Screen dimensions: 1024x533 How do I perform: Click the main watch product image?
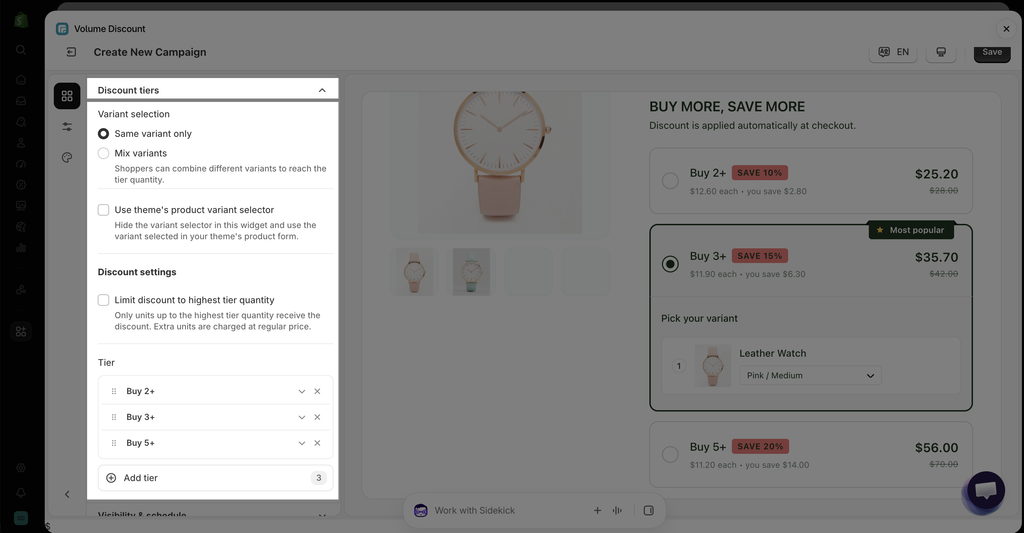click(500, 163)
